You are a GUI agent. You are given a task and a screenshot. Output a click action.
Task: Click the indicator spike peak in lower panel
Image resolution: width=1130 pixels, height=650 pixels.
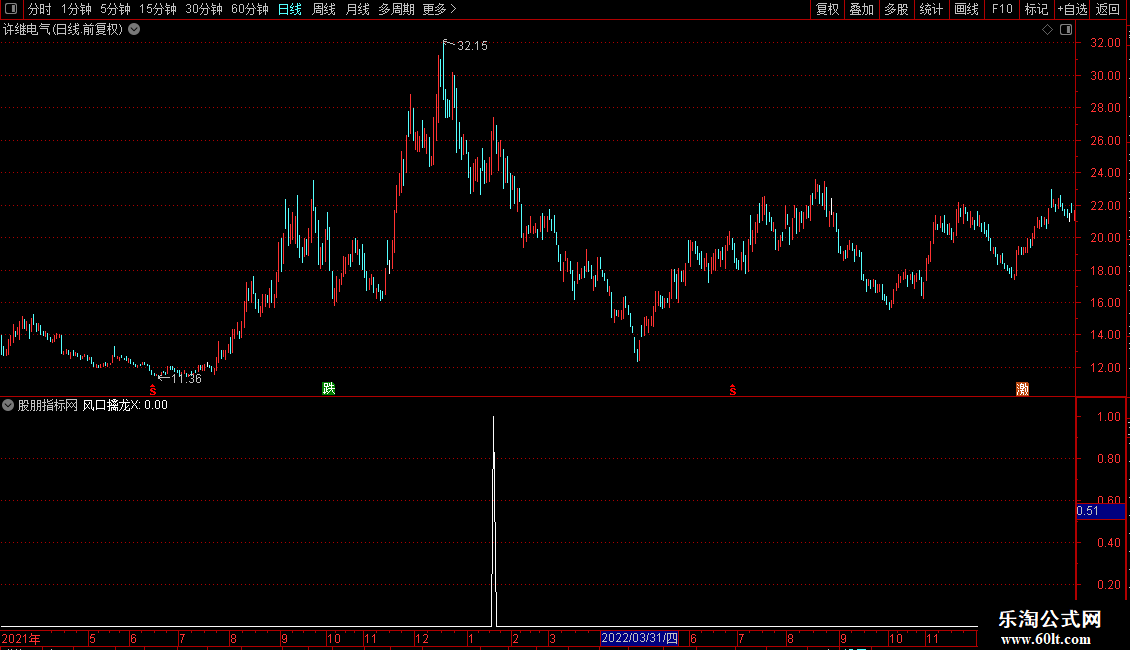[494, 418]
